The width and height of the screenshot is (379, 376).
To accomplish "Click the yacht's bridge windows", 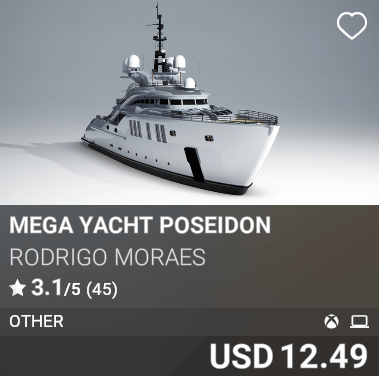I will [172, 102].
